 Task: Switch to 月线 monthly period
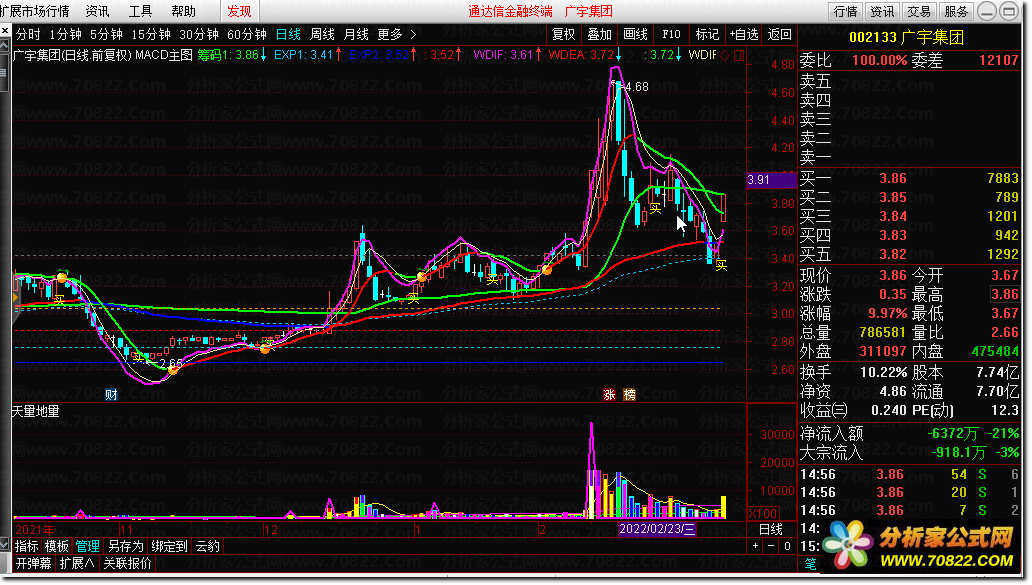tap(357, 34)
